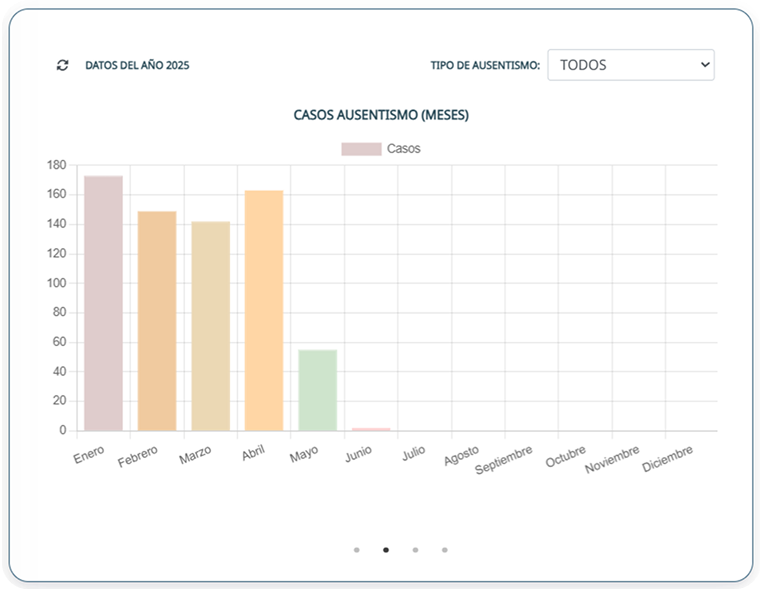This screenshot has height=589, width=760.
Task: Click the dropdown arrow next to TODOS
Action: tap(705, 65)
